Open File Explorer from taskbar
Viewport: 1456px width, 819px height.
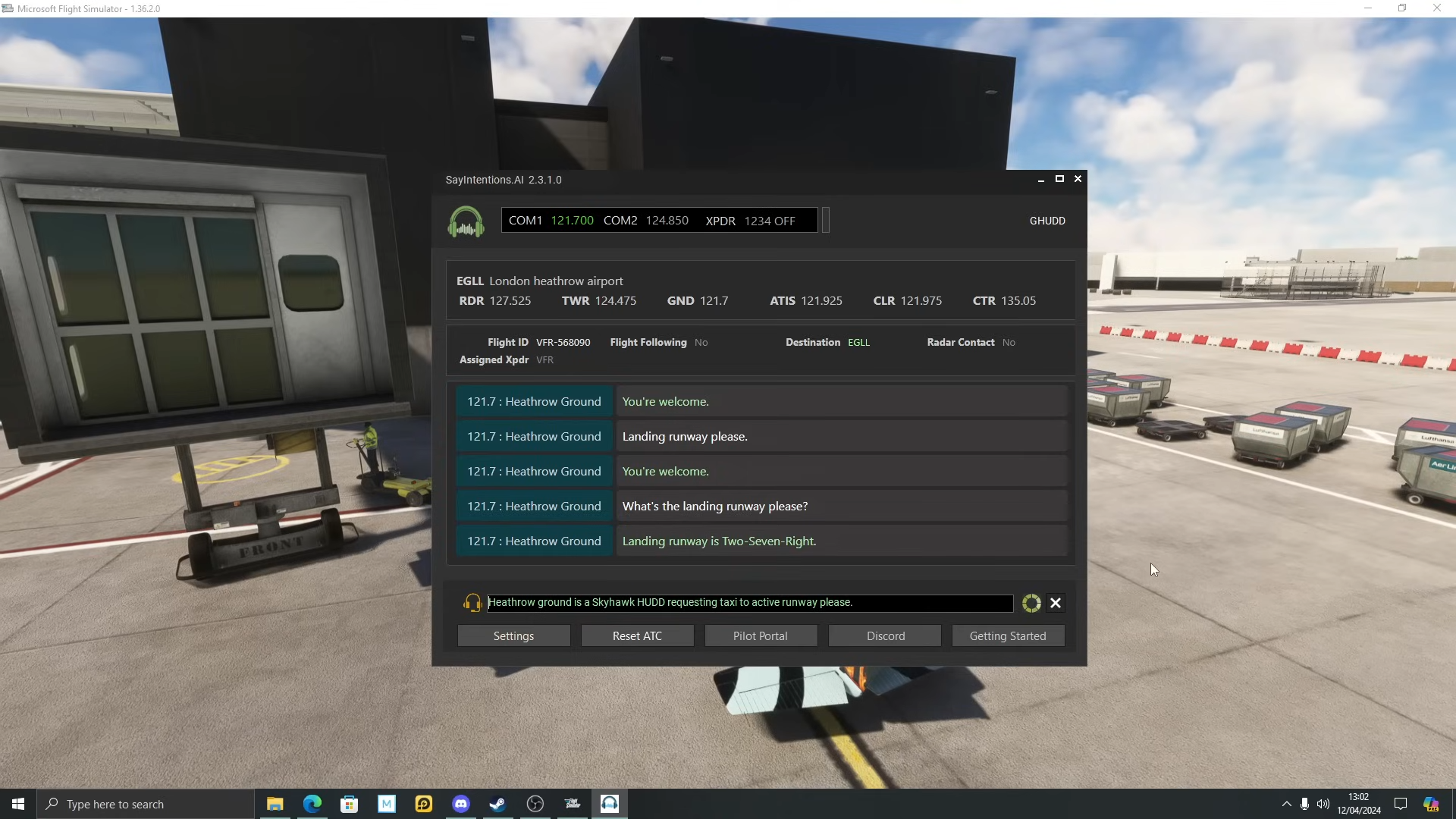275,804
